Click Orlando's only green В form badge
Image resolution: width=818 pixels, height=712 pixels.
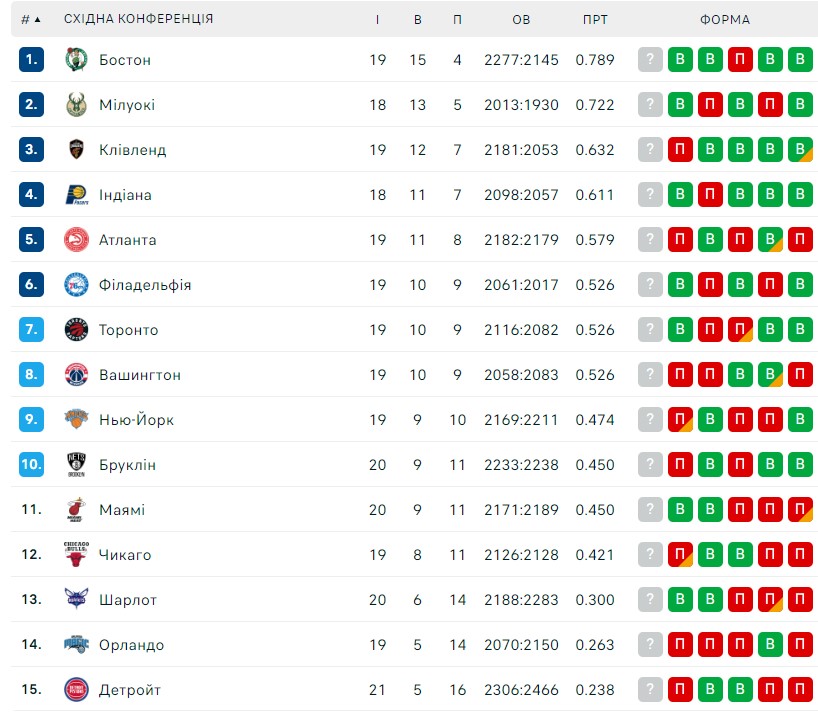tap(770, 644)
